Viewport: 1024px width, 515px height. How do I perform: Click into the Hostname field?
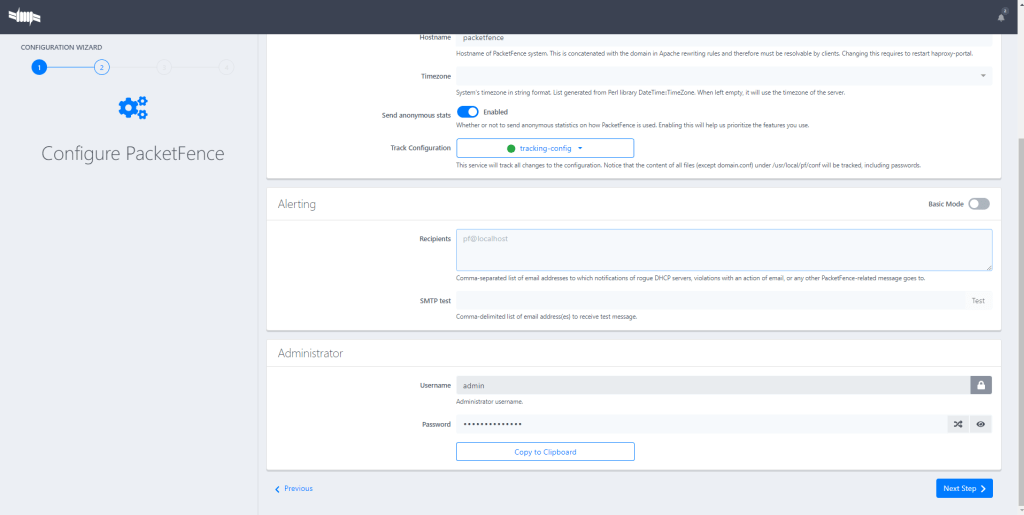click(723, 37)
